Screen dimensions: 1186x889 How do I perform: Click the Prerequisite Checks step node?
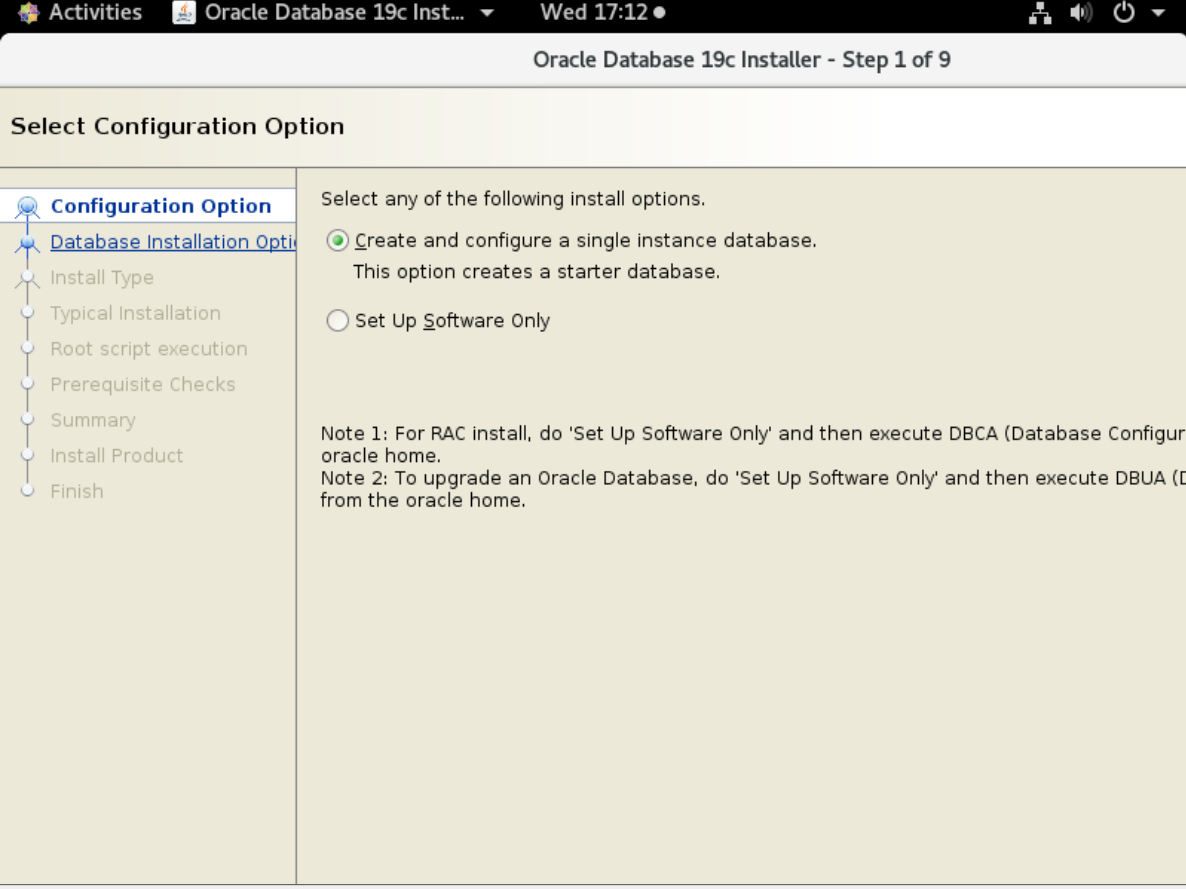pyautogui.click(x=25, y=384)
